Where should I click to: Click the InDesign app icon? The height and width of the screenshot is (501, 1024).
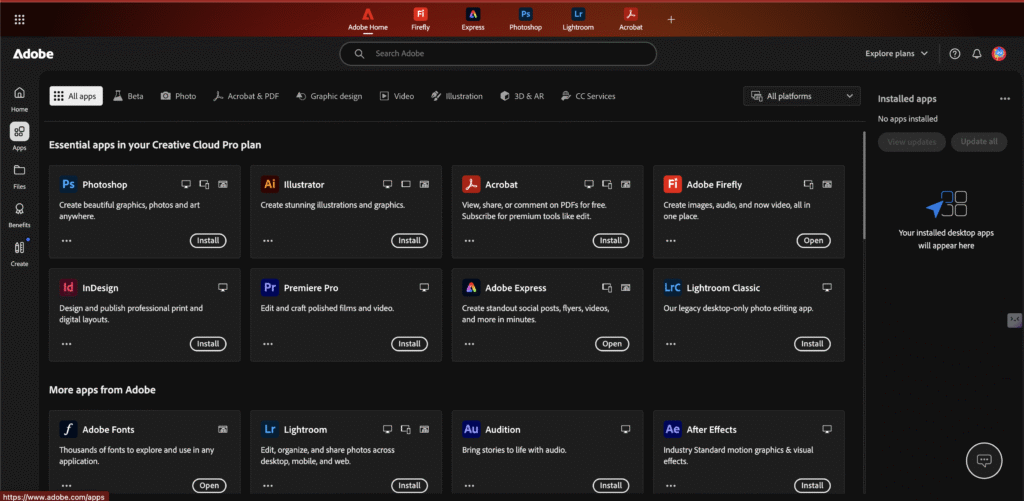68,287
